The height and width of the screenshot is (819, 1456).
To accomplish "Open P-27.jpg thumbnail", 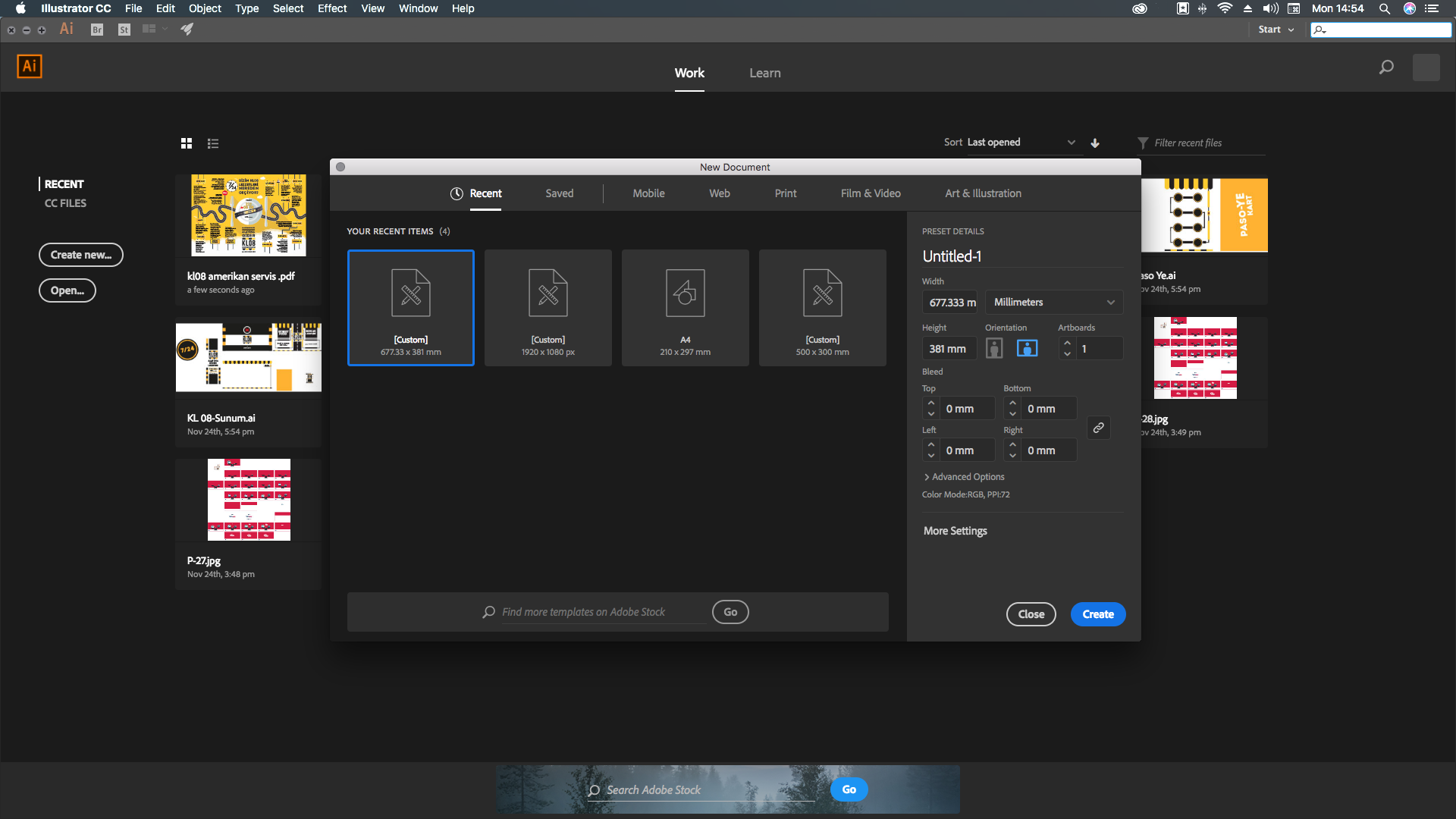I will click(x=249, y=500).
